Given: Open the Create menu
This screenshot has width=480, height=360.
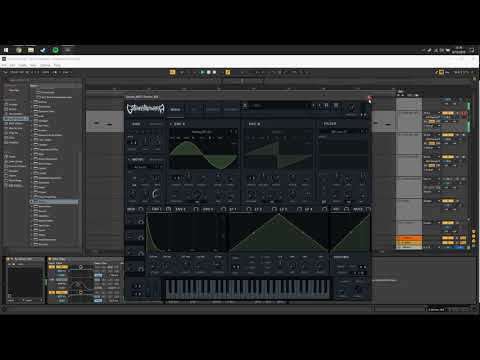Looking at the screenshot, I should click(x=23, y=65).
